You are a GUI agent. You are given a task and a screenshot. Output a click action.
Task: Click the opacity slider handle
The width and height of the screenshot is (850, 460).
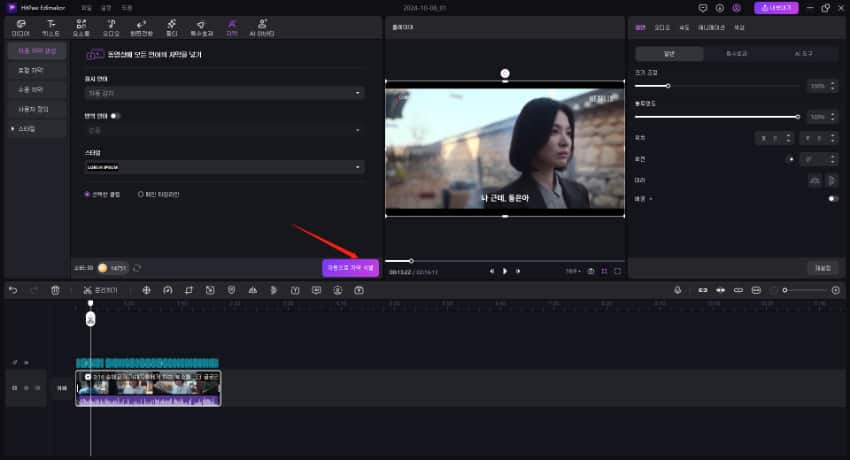[797, 117]
